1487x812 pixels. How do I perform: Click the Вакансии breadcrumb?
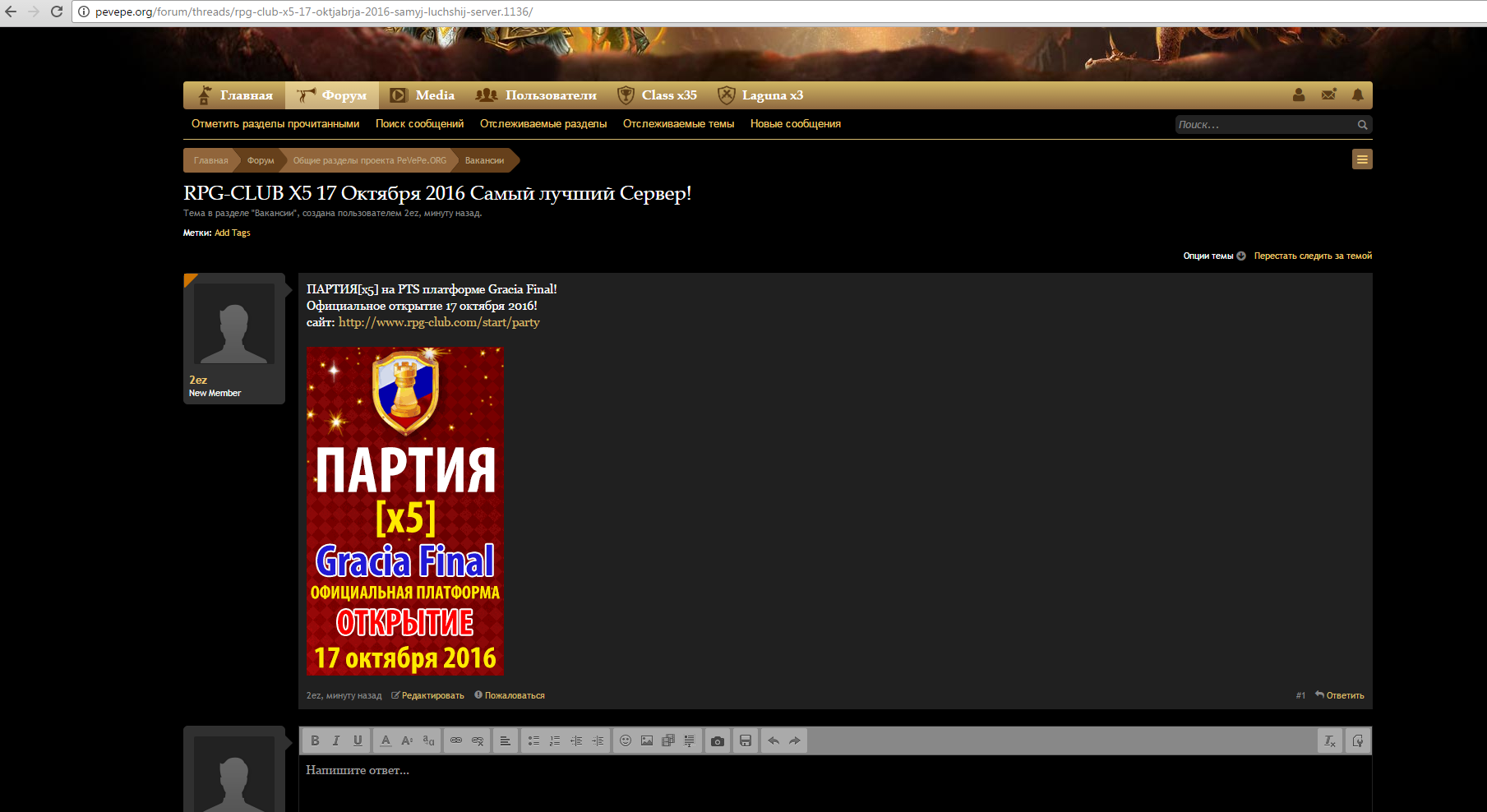point(485,160)
